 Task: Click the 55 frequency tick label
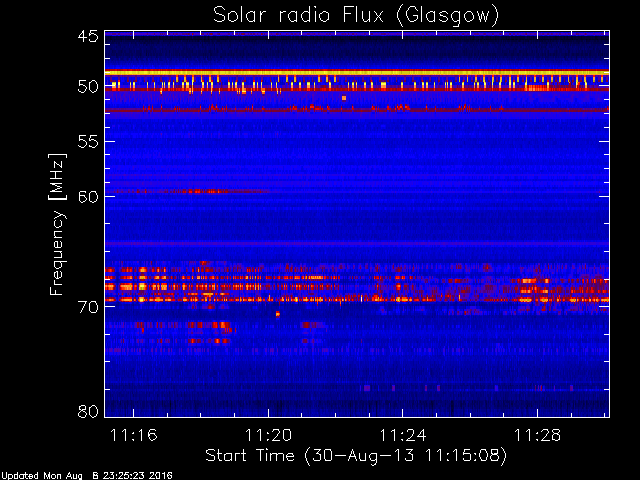[88, 142]
